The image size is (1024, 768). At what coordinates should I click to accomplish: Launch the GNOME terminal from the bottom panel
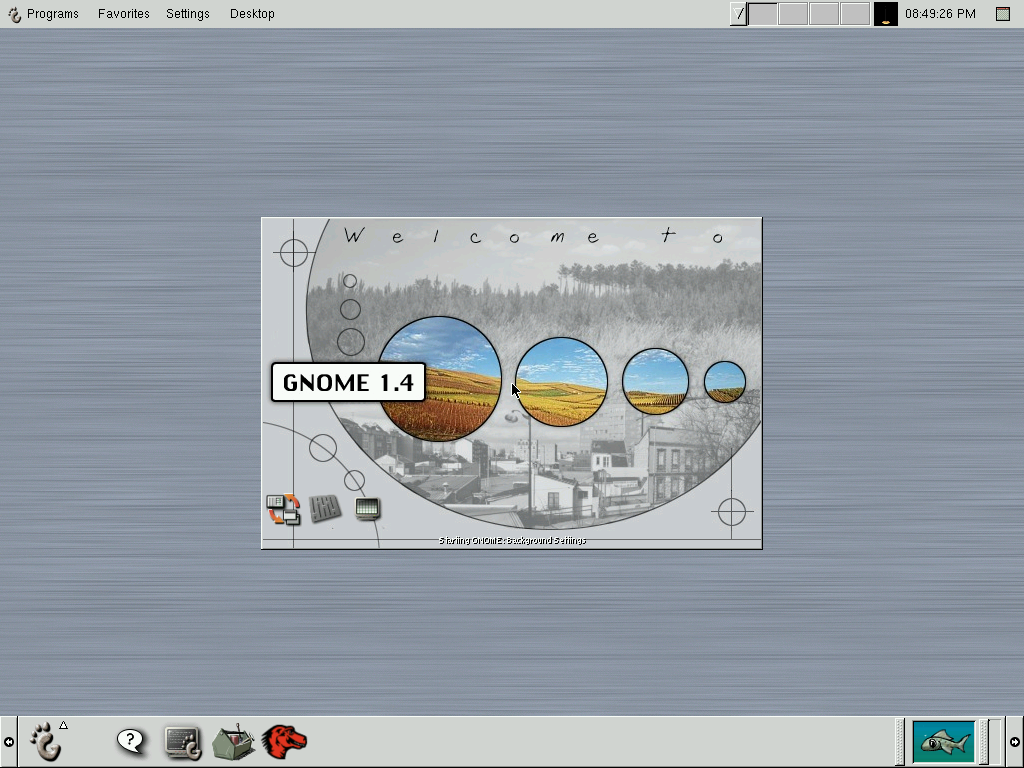coord(183,741)
